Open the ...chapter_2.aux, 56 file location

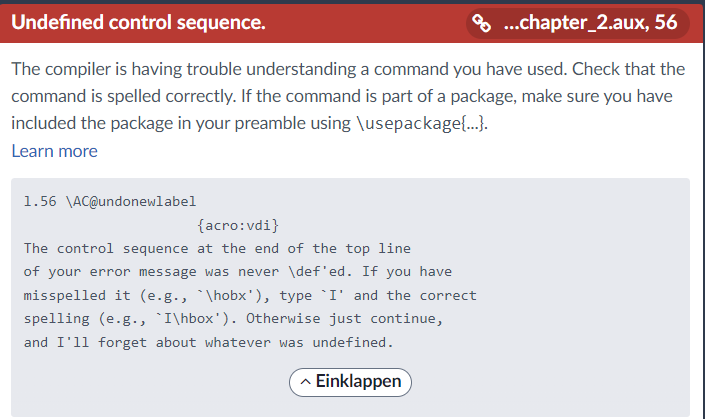click(x=590, y=23)
